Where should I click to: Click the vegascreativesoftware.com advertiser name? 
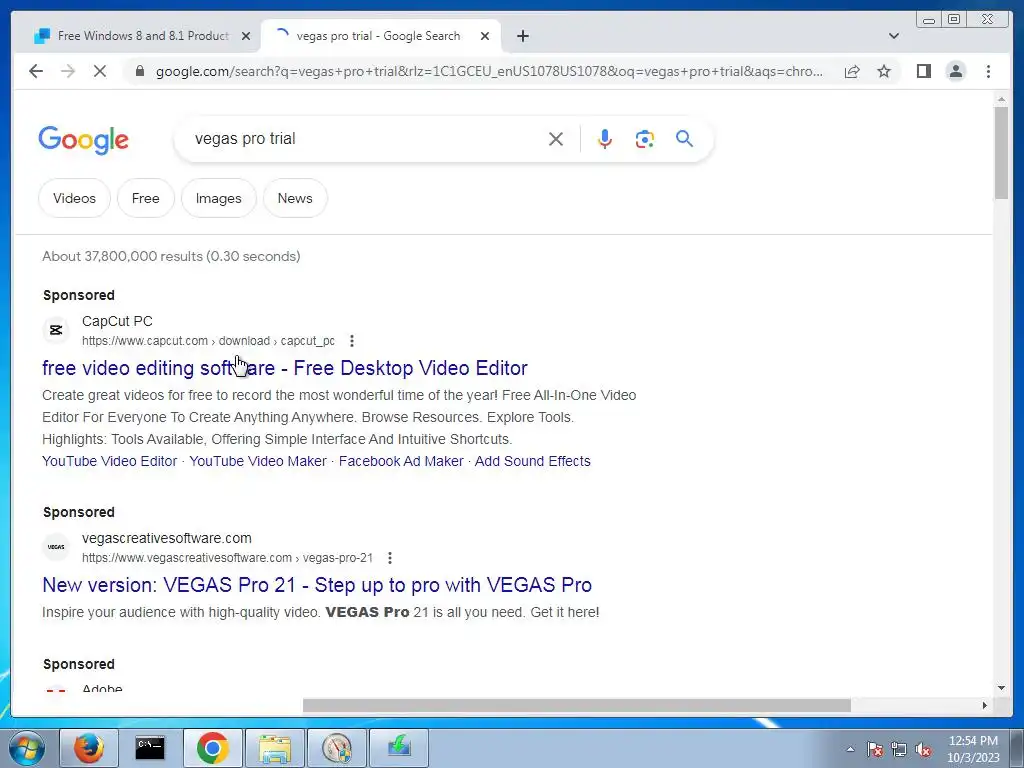click(x=167, y=538)
